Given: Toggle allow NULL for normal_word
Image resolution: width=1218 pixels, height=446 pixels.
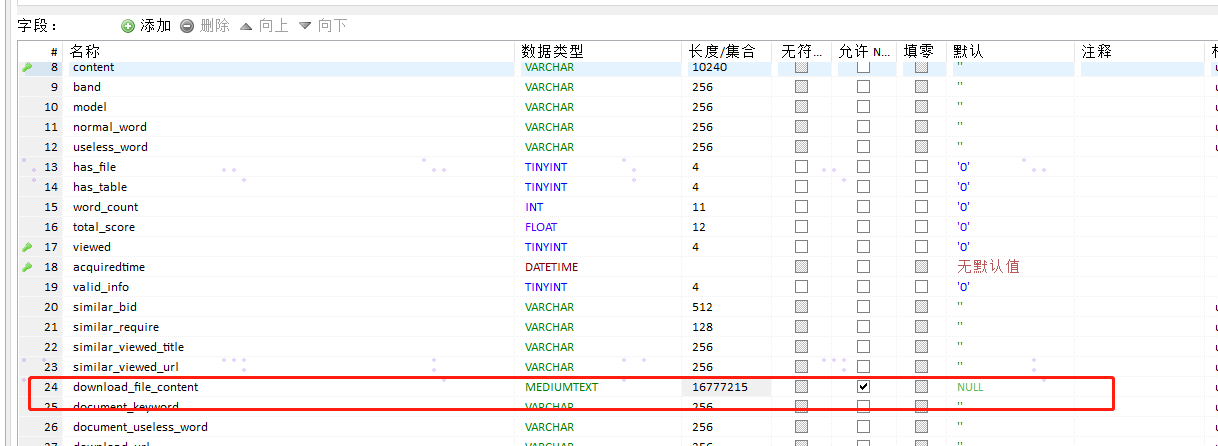Looking at the screenshot, I should click(863, 127).
